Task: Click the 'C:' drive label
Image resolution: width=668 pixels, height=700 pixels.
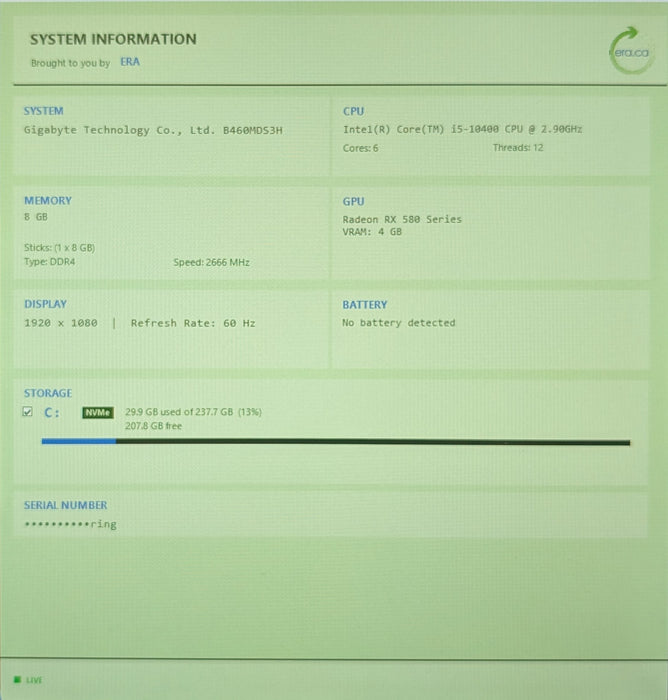Action: [51, 412]
